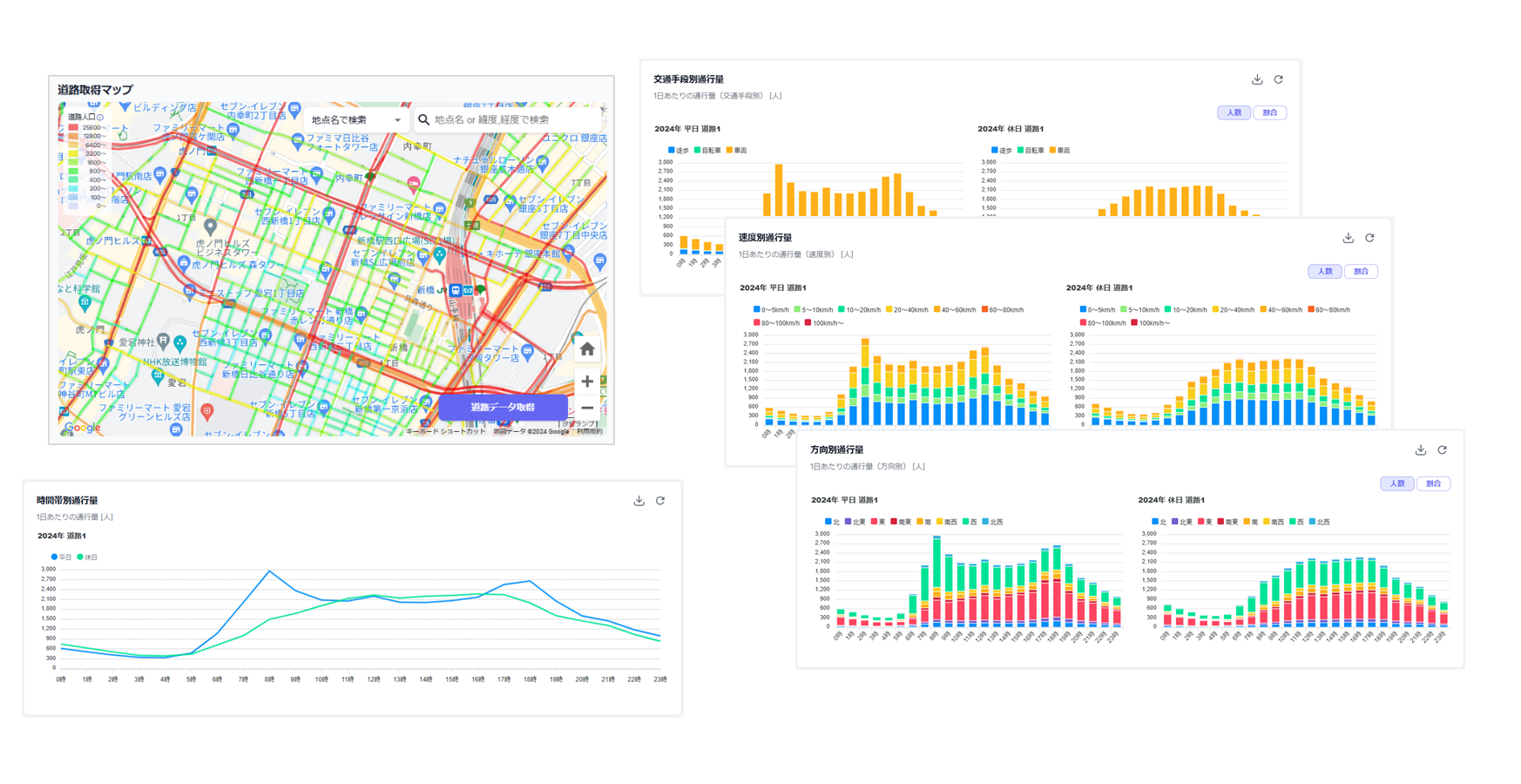Click the 25600~ red legend swatch
Viewport: 1521px width, 784px height.
pos(73,128)
